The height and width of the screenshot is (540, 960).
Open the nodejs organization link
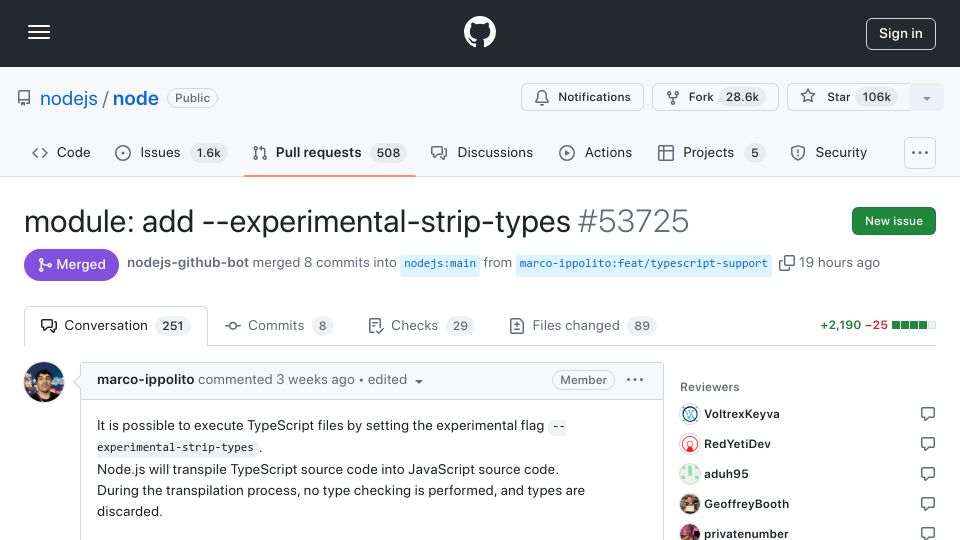click(x=69, y=98)
